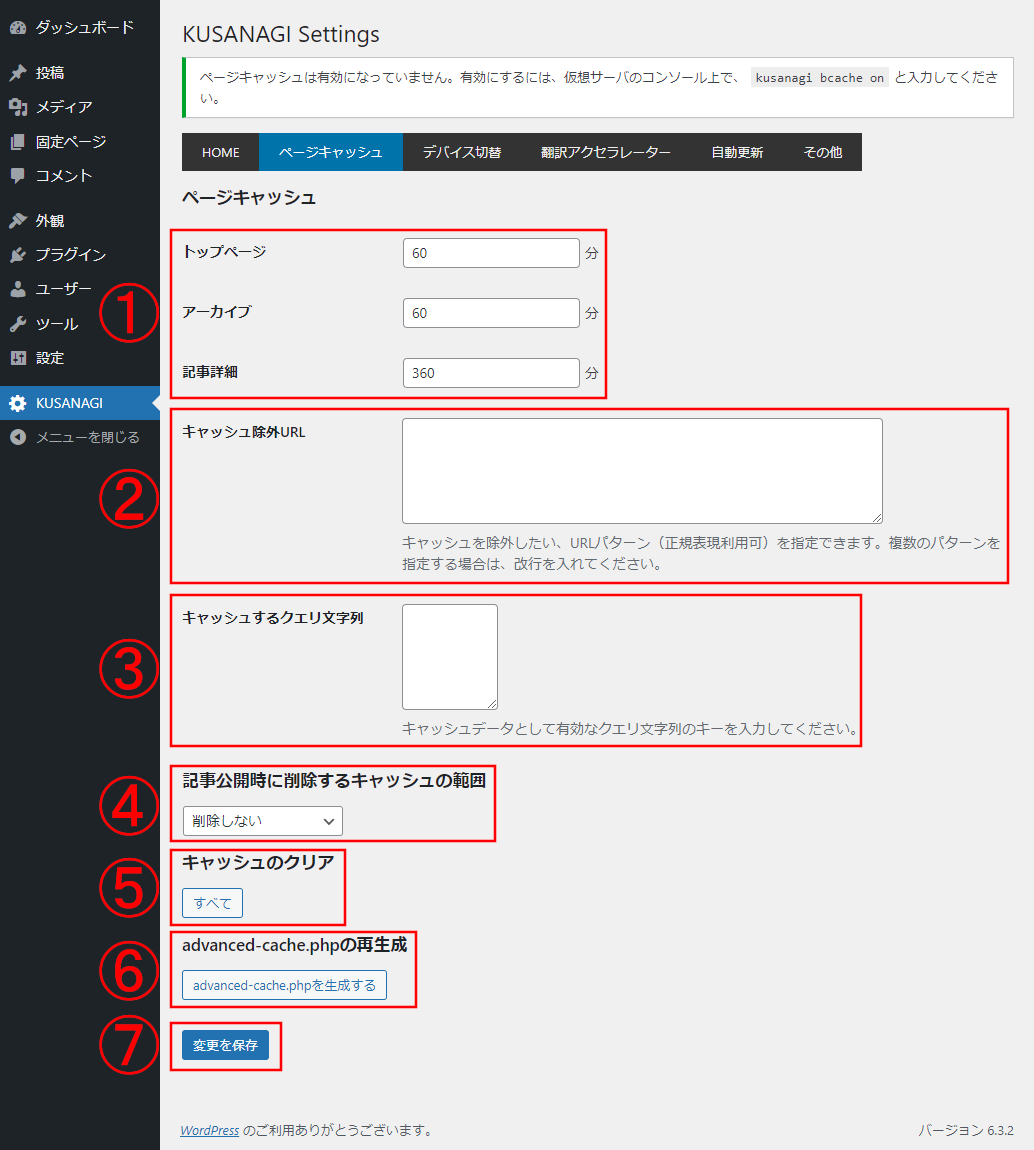Click the KUSANAGI gear icon in sidebar
Image resolution: width=1034 pixels, height=1150 pixels.
[18, 403]
